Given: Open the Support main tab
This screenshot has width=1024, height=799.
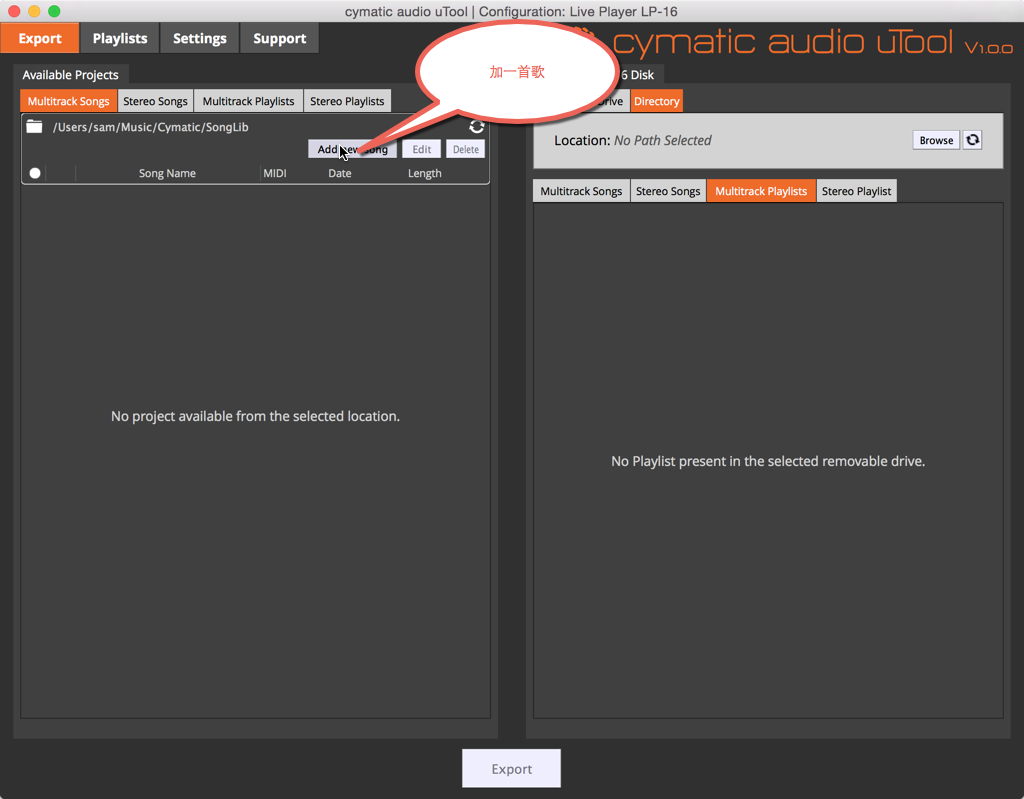Looking at the screenshot, I should click(x=280, y=39).
